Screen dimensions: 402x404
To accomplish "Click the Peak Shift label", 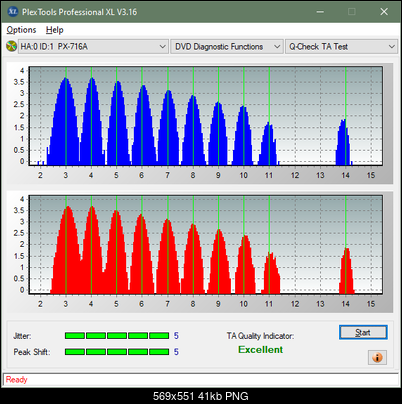I will coord(32,352).
